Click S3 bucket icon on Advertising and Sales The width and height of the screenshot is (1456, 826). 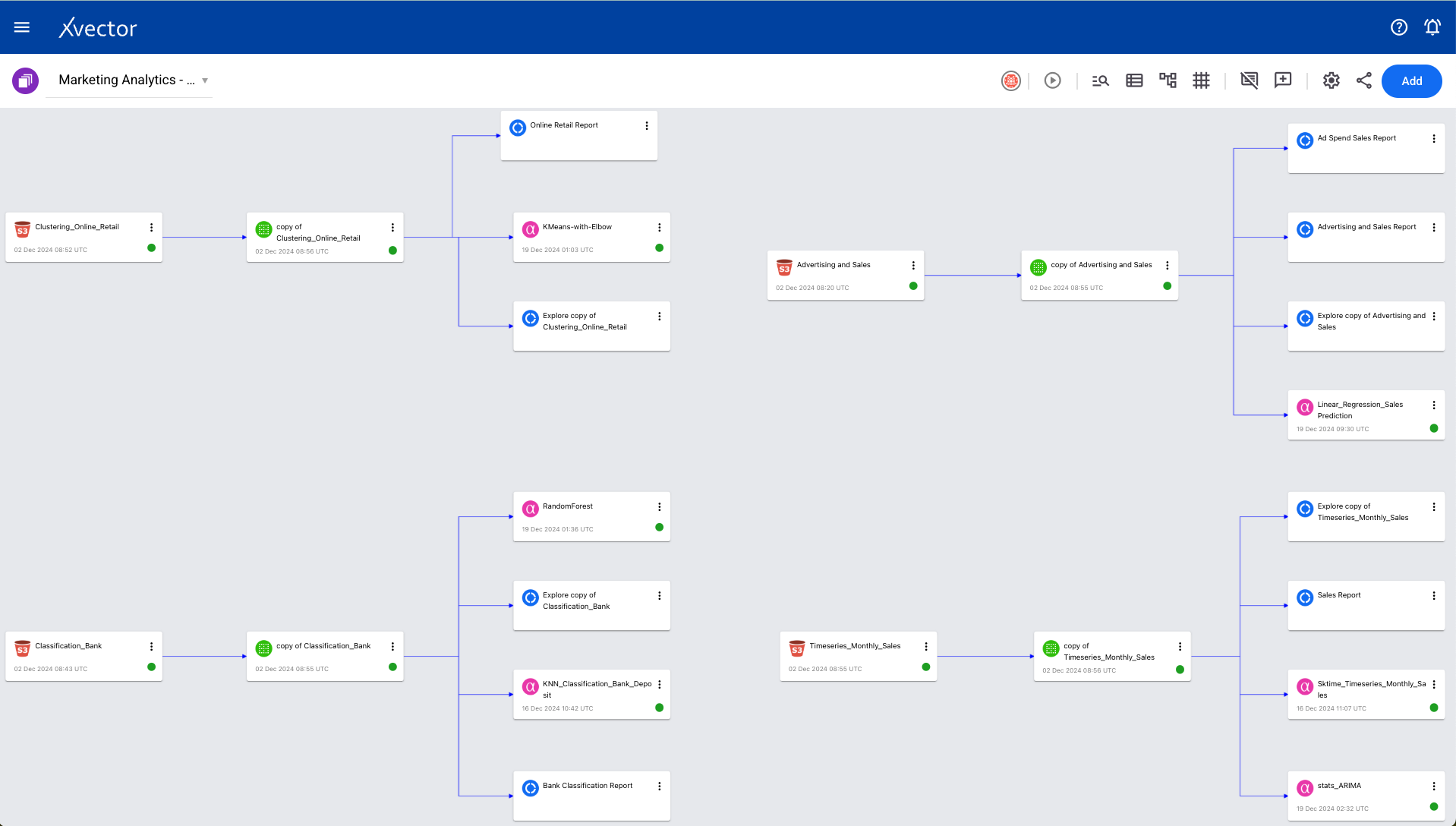click(784, 267)
